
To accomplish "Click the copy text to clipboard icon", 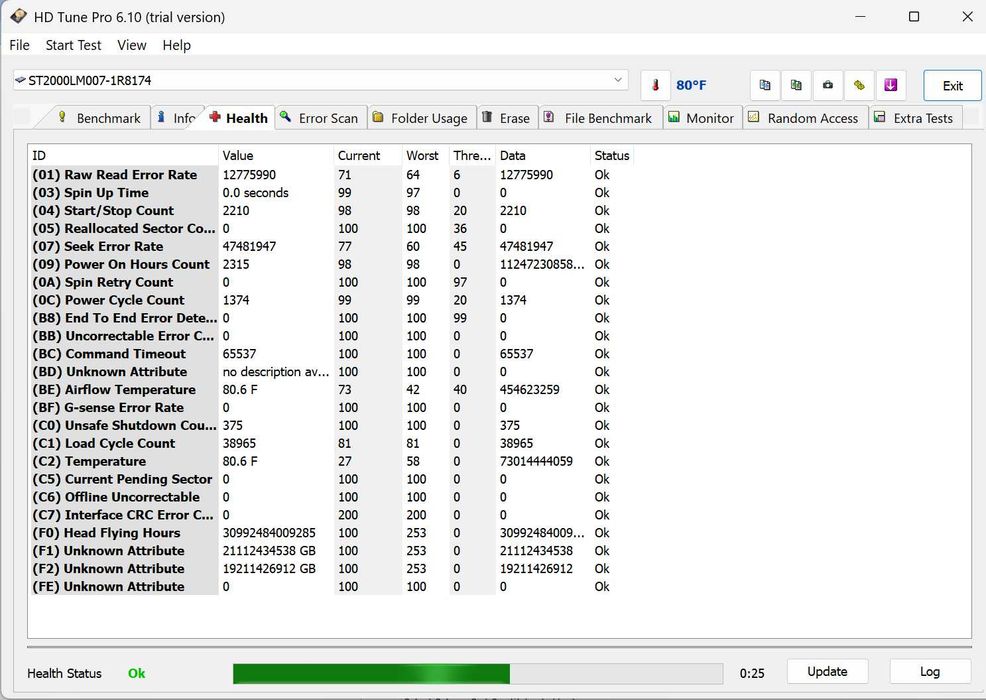I will point(765,85).
